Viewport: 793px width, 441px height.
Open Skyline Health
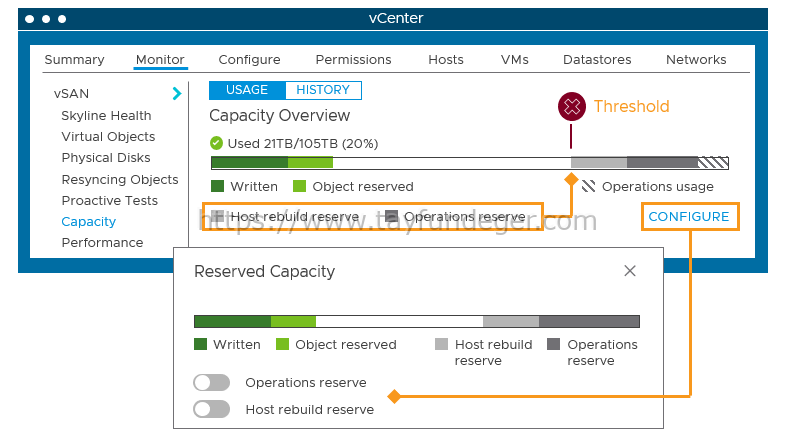(x=106, y=116)
